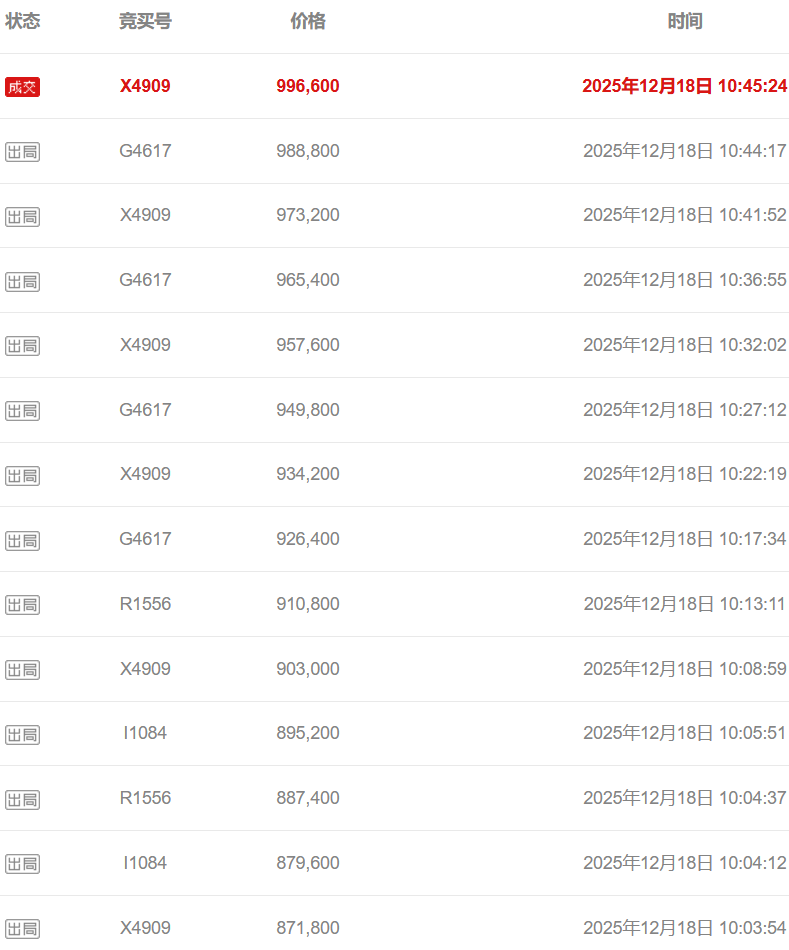Click the bid time ending 10:22:19
The height and width of the screenshot is (950, 789).
point(684,474)
